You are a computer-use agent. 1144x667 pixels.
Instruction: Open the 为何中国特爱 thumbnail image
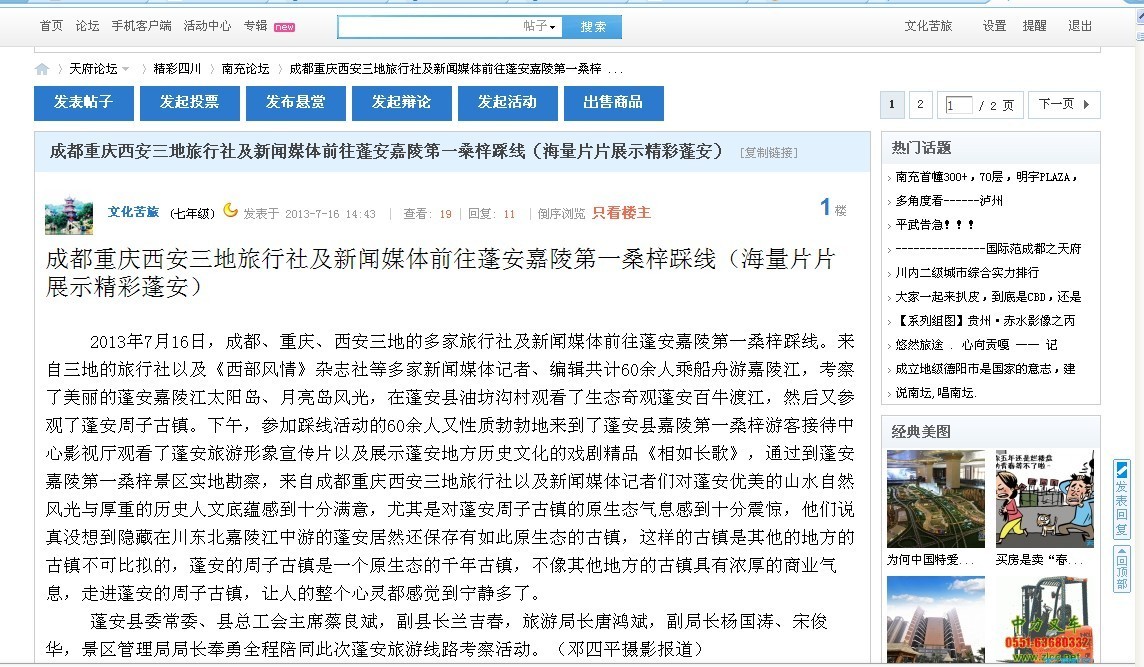(x=935, y=498)
